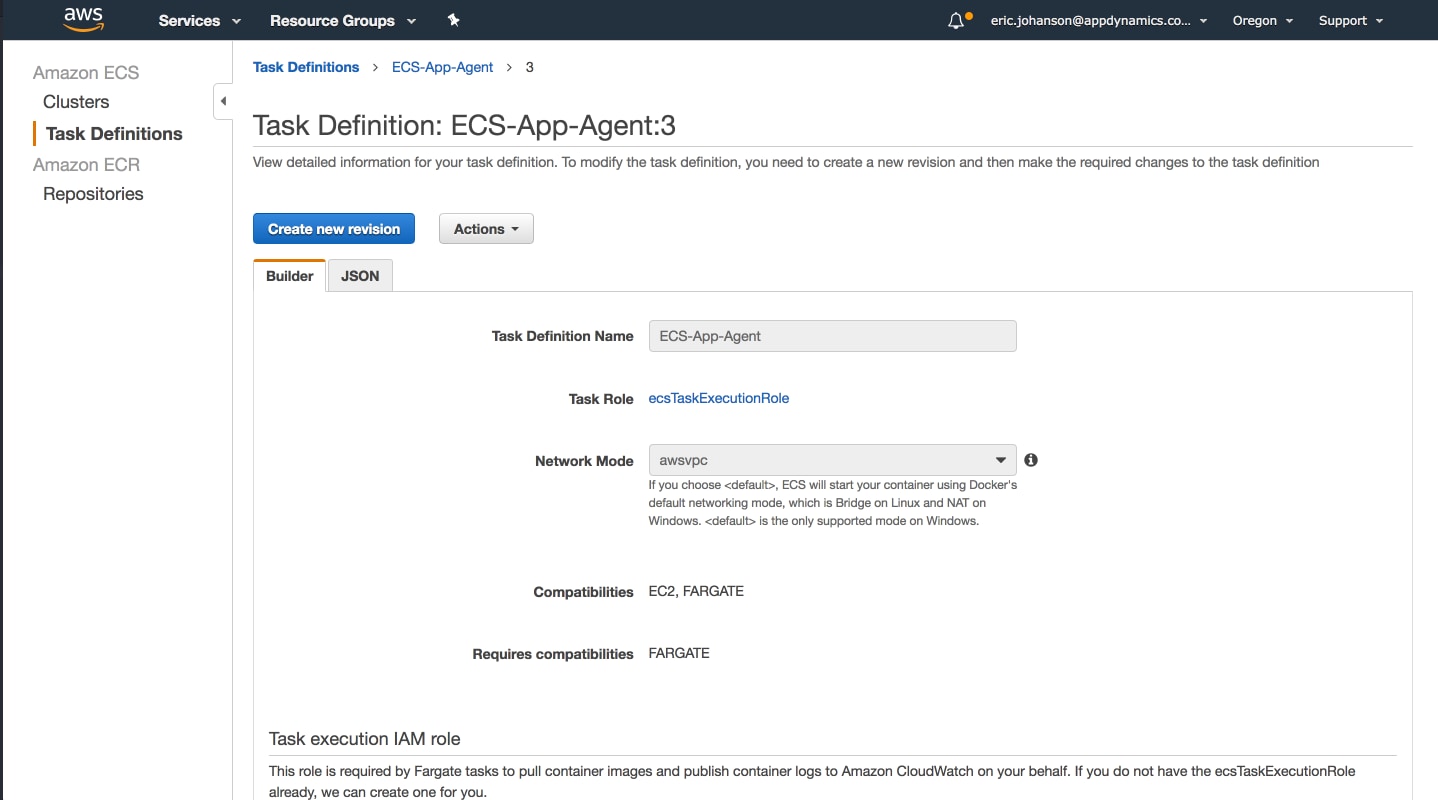Click the pin shortcut icon in the header
The height and width of the screenshot is (800, 1438).
453,20
